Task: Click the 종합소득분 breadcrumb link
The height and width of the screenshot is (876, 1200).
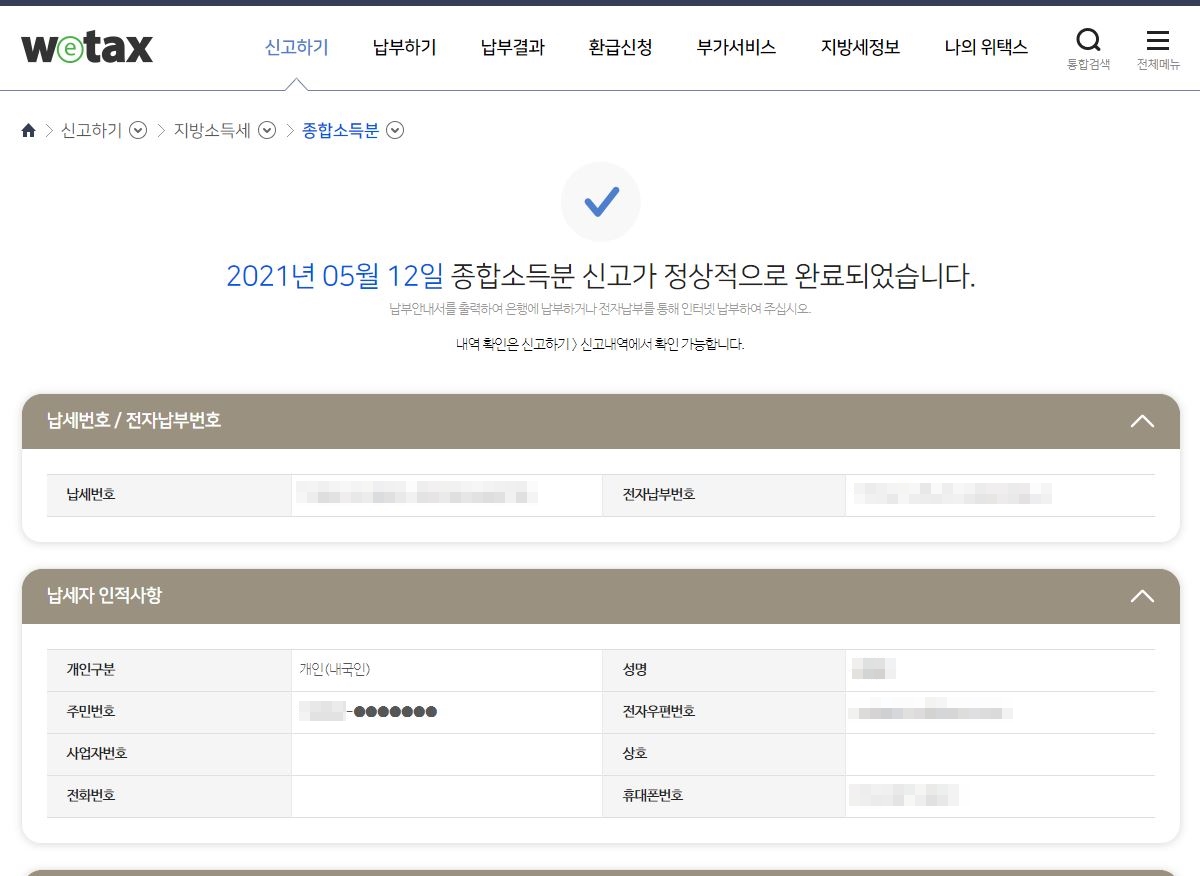Action: [340, 130]
